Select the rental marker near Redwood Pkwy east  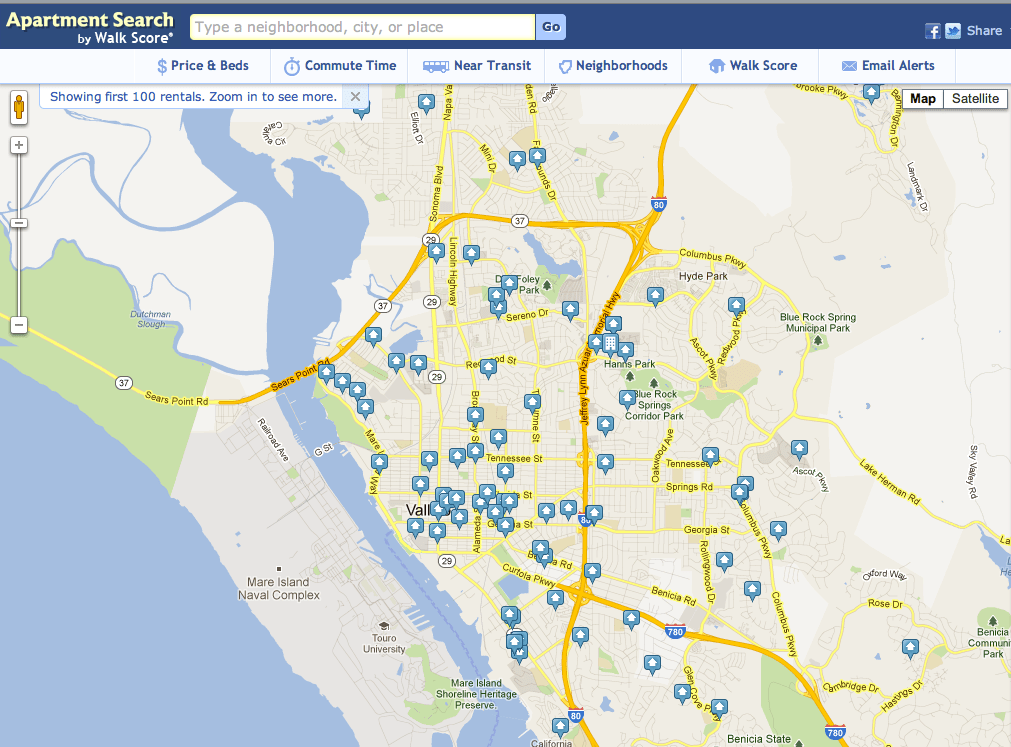pos(736,306)
